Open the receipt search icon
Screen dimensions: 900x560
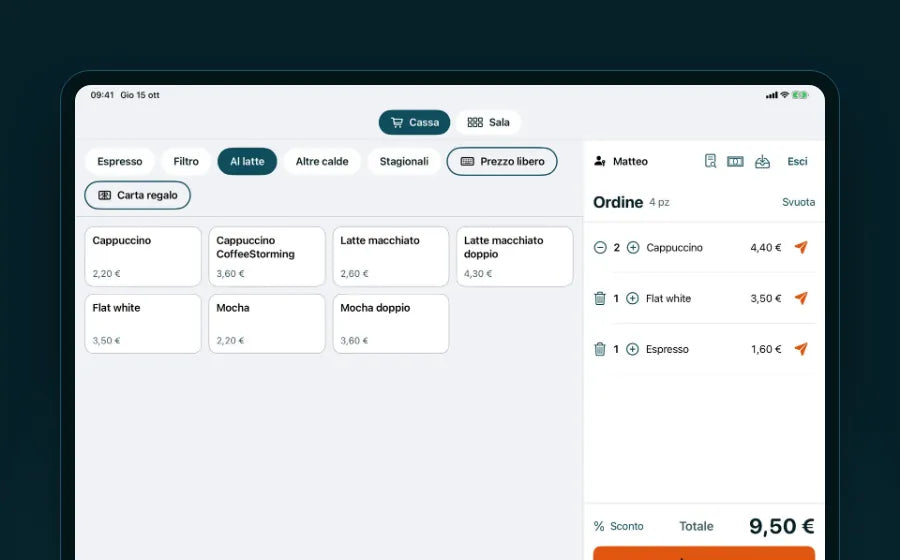click(x=710, y=161)
